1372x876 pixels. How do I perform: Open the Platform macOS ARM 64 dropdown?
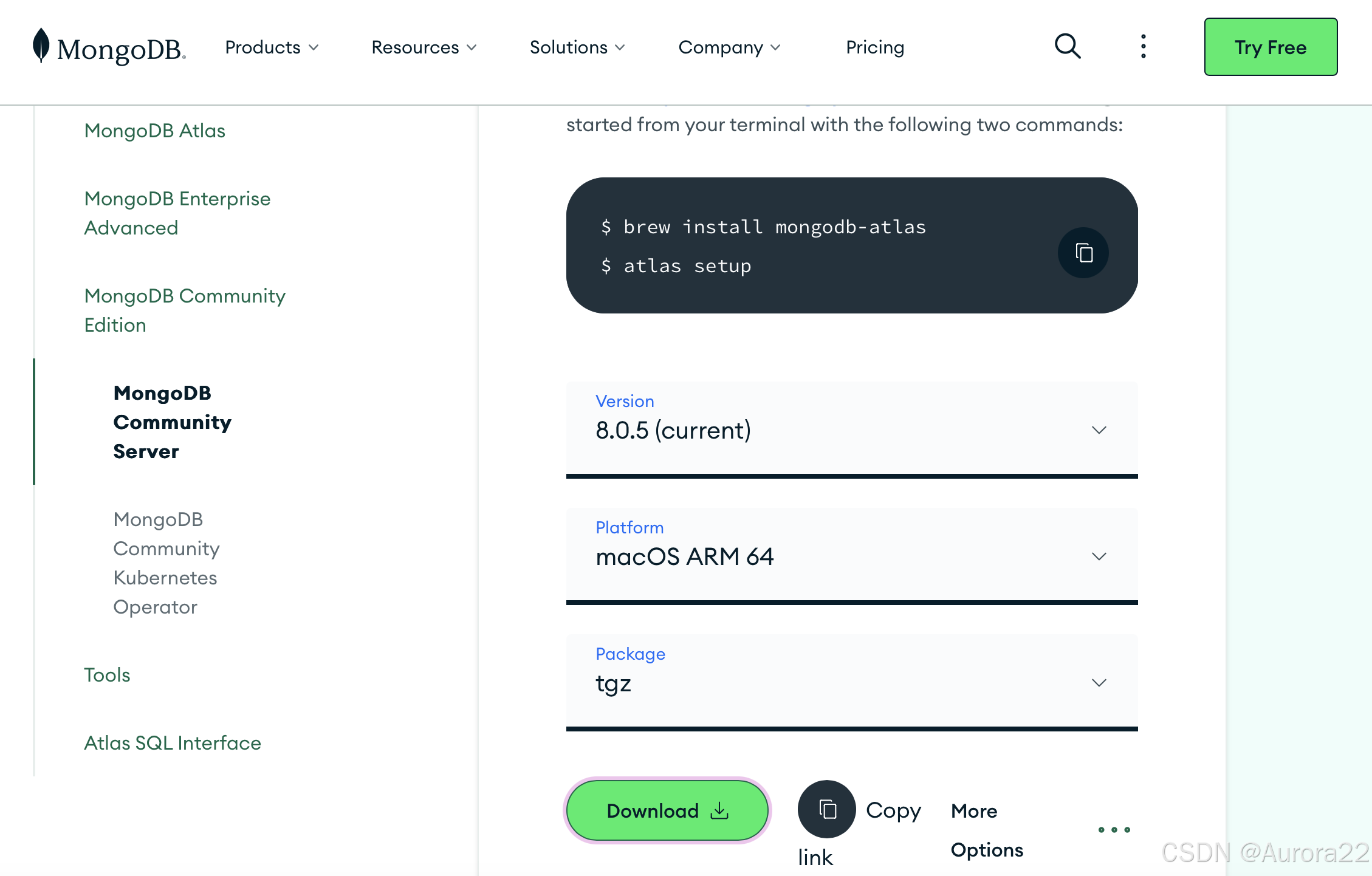(852, 556)
